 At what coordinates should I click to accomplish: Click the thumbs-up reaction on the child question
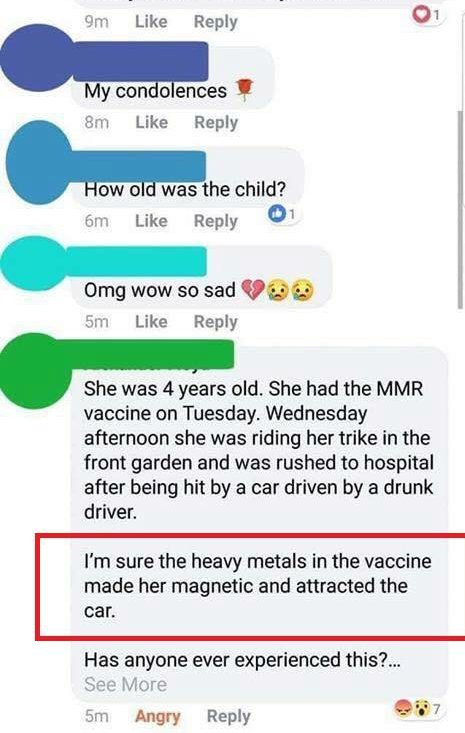282,214
